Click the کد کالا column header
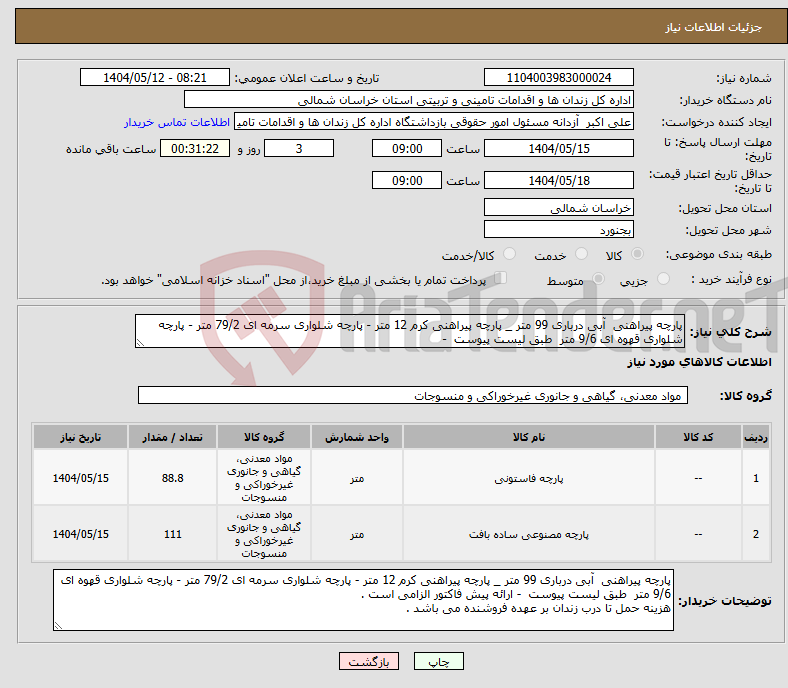This screenshot has width=788, height=688. click(x=698, y=437)
